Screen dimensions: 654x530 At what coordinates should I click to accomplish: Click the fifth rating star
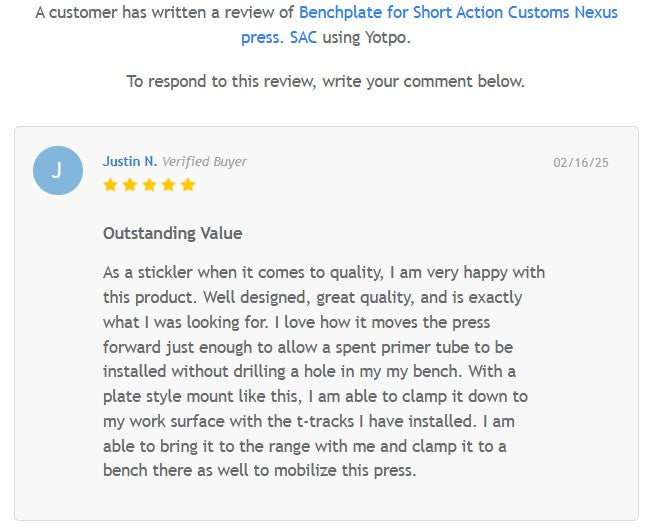coord(188,185)
